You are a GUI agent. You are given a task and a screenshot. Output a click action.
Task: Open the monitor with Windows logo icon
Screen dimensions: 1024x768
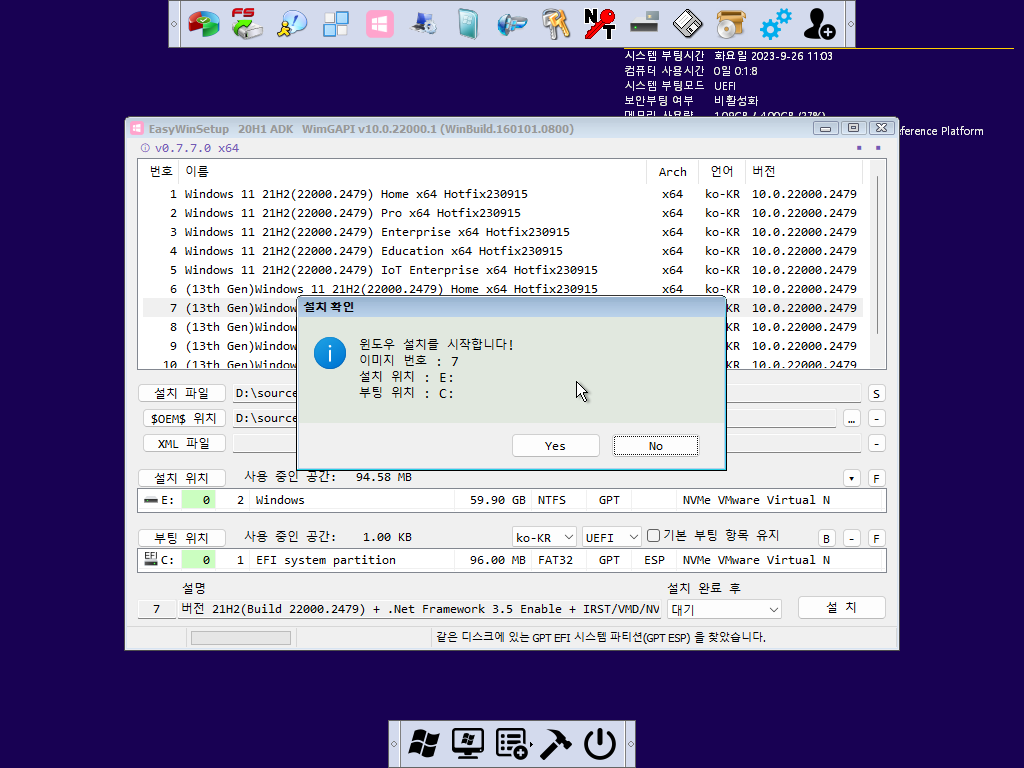(x=468, y=743)
